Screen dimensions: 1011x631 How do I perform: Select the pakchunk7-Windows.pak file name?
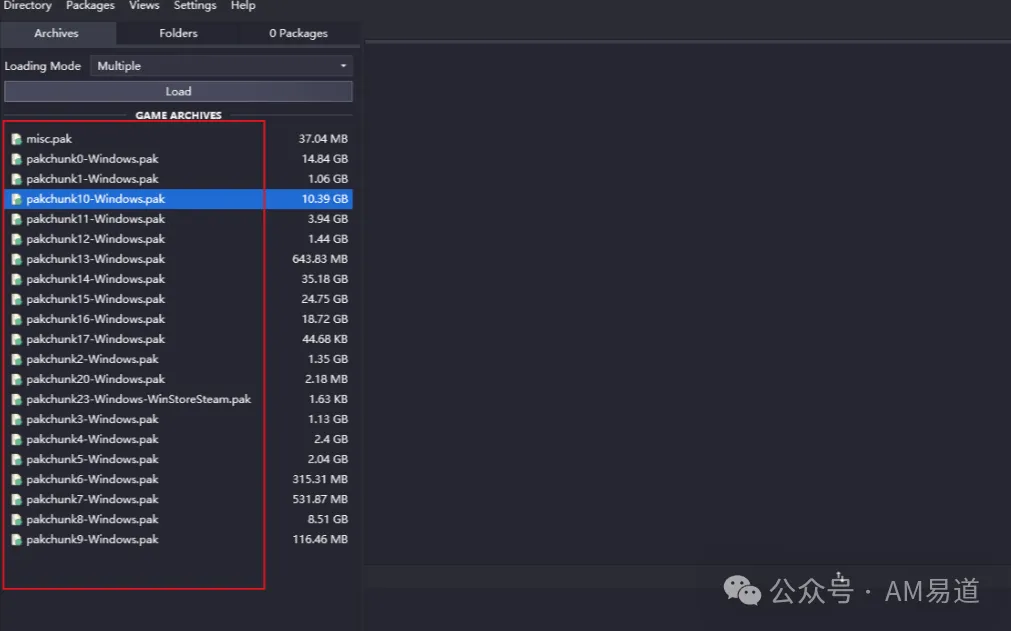click(x=92, y=500)
